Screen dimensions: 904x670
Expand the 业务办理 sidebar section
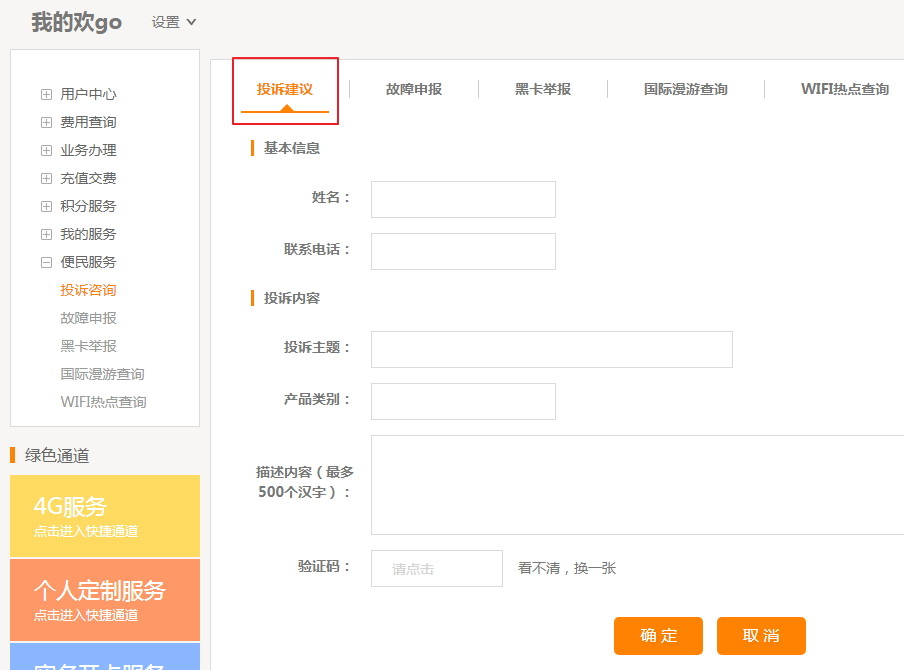coord(46,150)
